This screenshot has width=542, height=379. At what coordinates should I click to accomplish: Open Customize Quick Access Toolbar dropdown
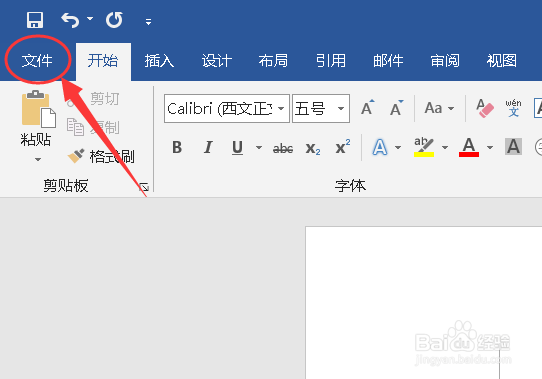(148, 22)
